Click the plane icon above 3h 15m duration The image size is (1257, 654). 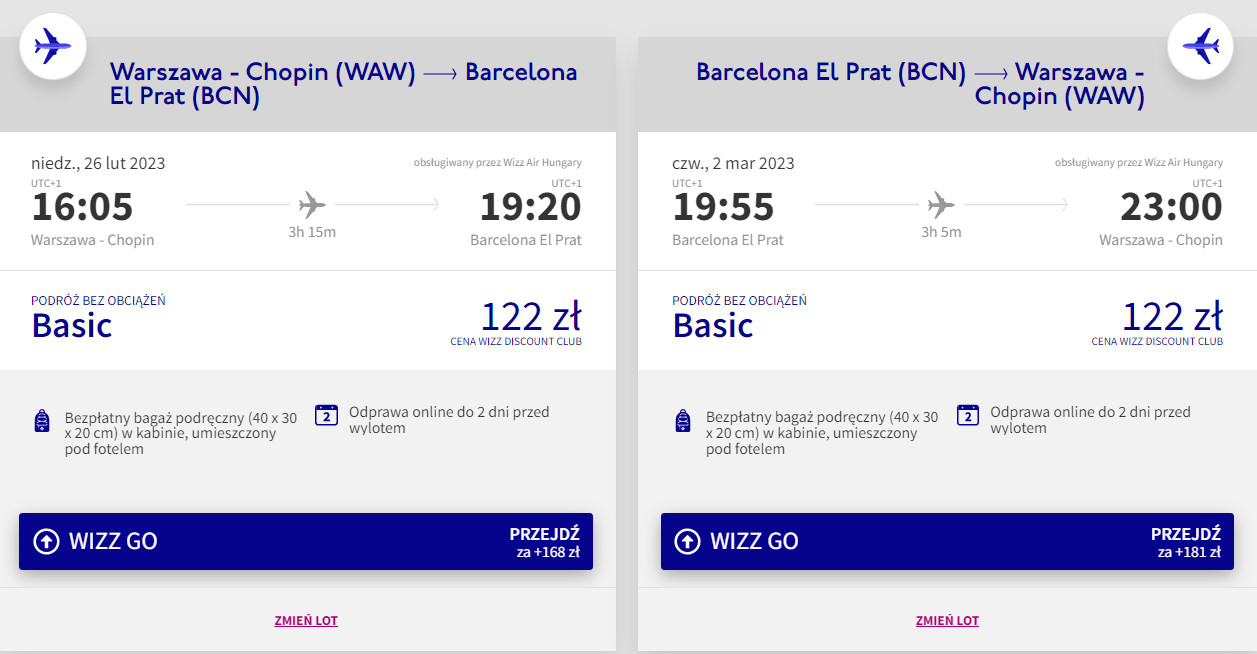312,206
